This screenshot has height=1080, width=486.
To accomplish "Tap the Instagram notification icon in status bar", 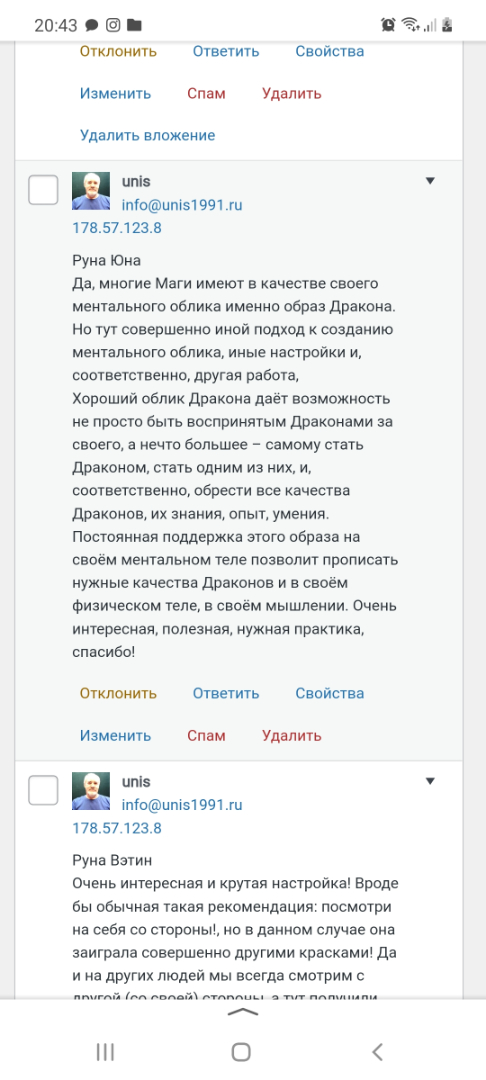I will pyautogui.click(x=113, y=25).
